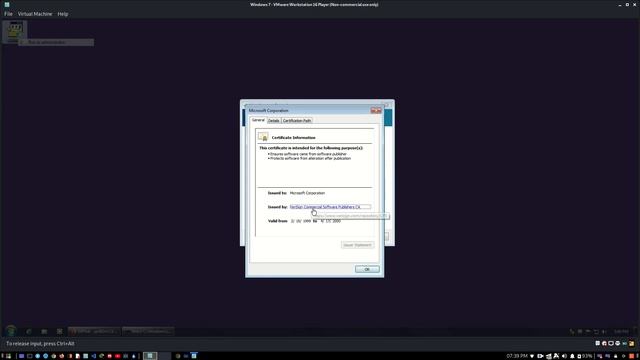Viewport: 640px width, 360px height.
Task: Click the active highlighted VMware task in host panel
Action: click(x=150, y=356)
